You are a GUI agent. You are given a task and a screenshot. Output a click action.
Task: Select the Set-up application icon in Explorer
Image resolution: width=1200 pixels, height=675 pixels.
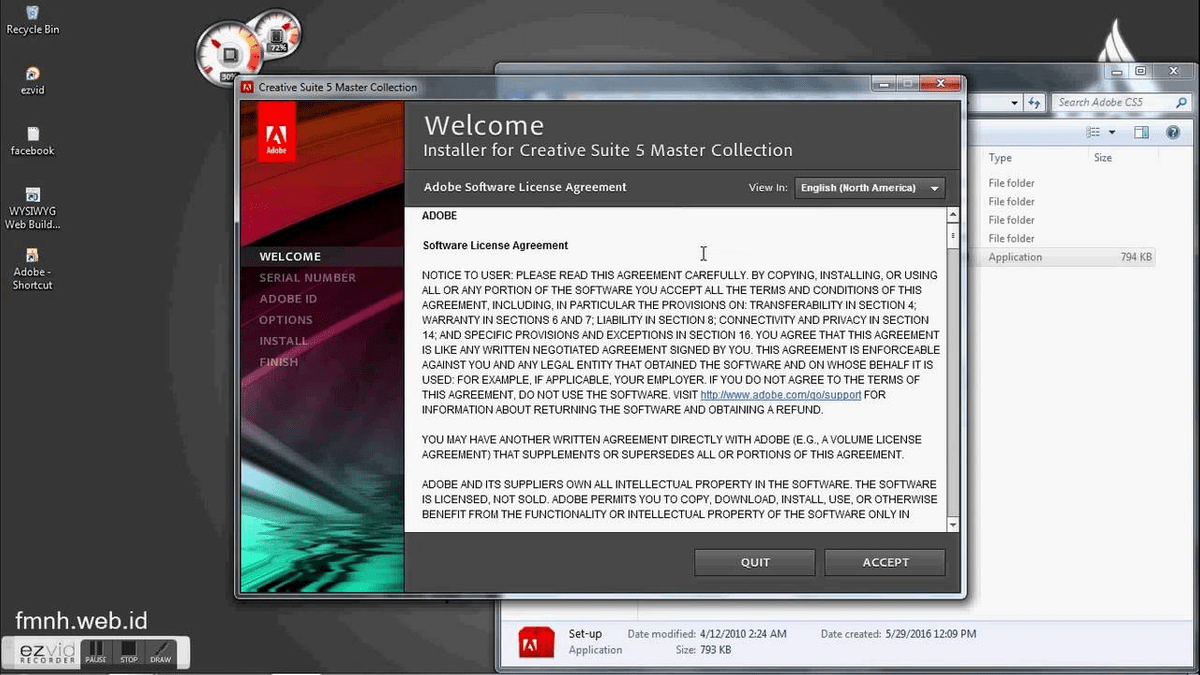coord(536,641)
